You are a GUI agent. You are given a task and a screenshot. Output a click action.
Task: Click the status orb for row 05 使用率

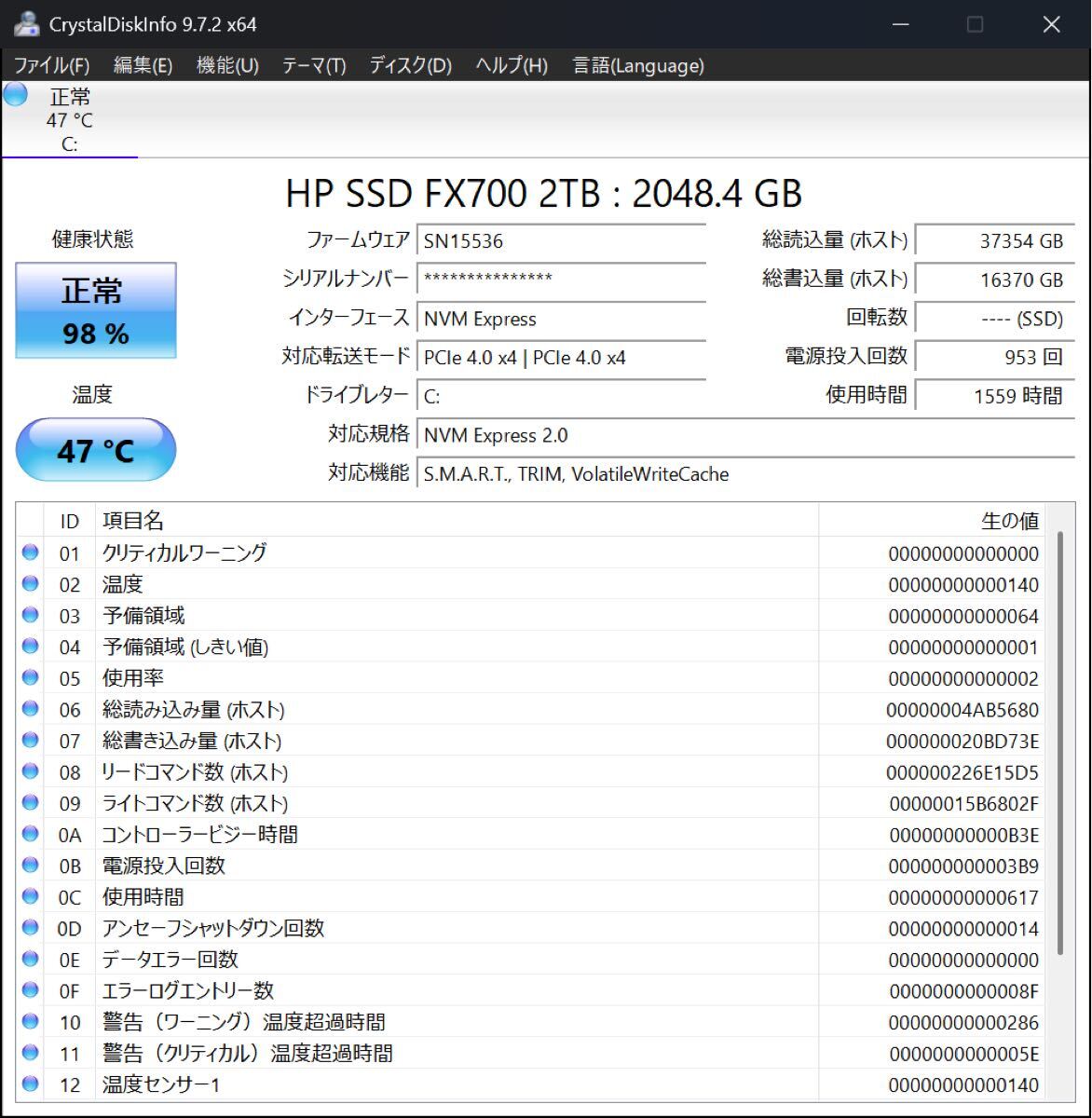[31, 677]
